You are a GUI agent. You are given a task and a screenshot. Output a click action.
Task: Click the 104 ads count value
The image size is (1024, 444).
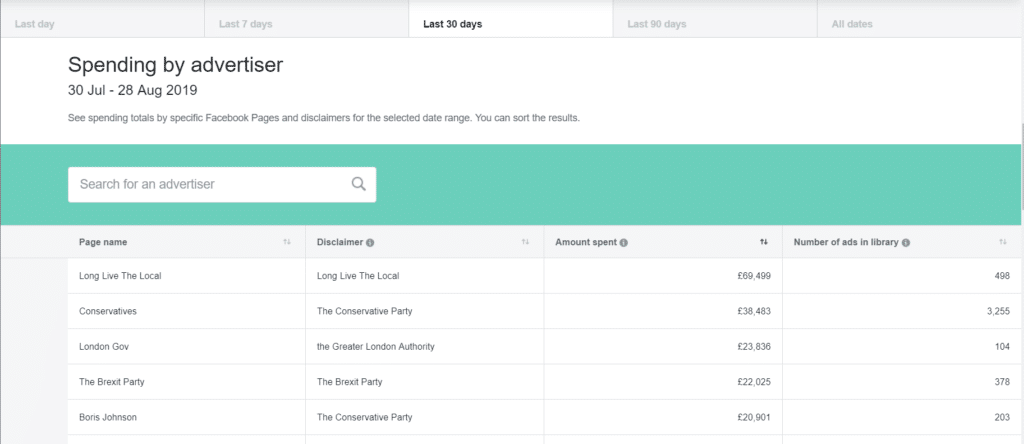(1002, 347)
